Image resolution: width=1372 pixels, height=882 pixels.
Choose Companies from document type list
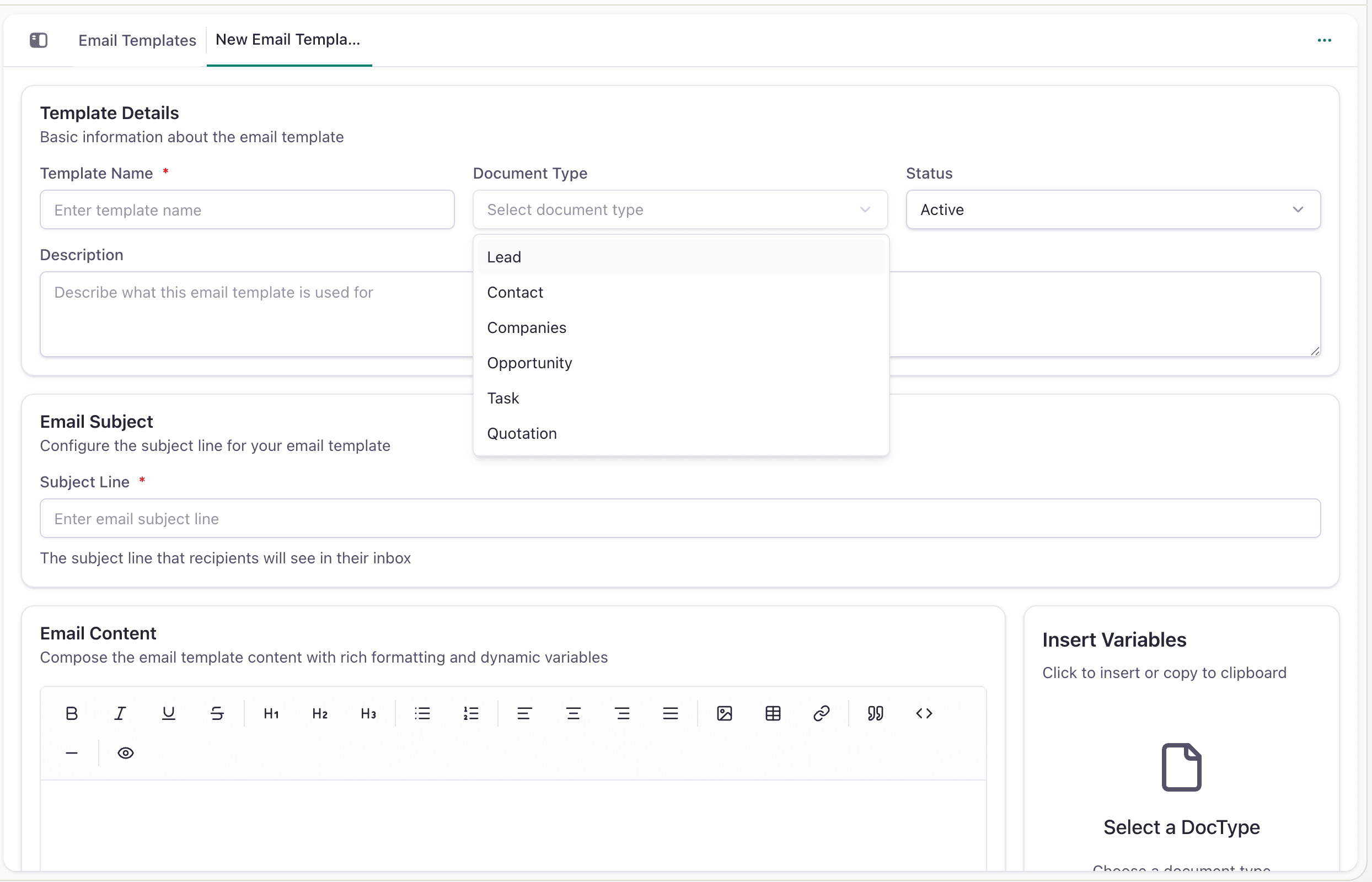680,327
